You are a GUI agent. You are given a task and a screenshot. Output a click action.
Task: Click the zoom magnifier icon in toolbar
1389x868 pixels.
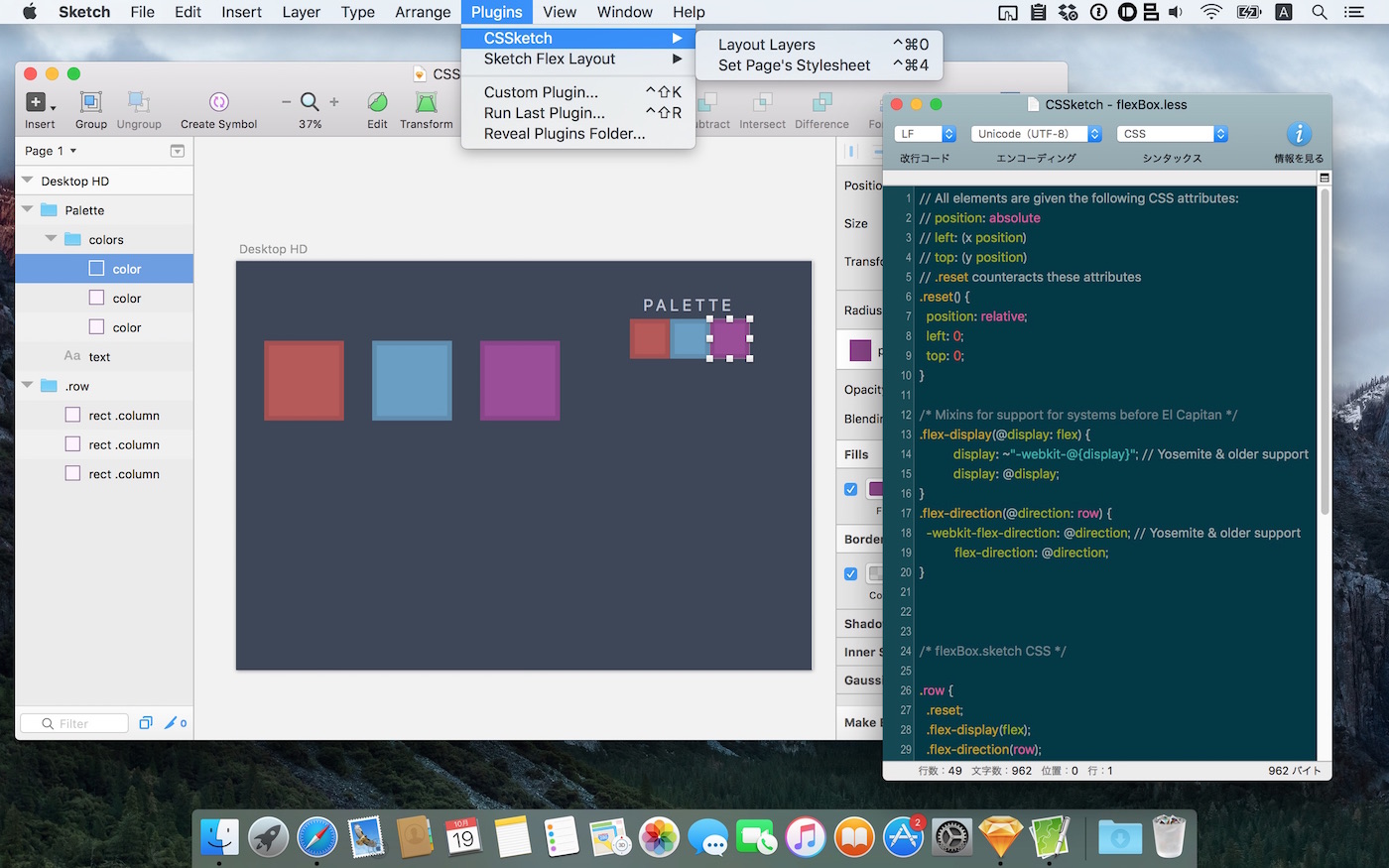[310, 101]
